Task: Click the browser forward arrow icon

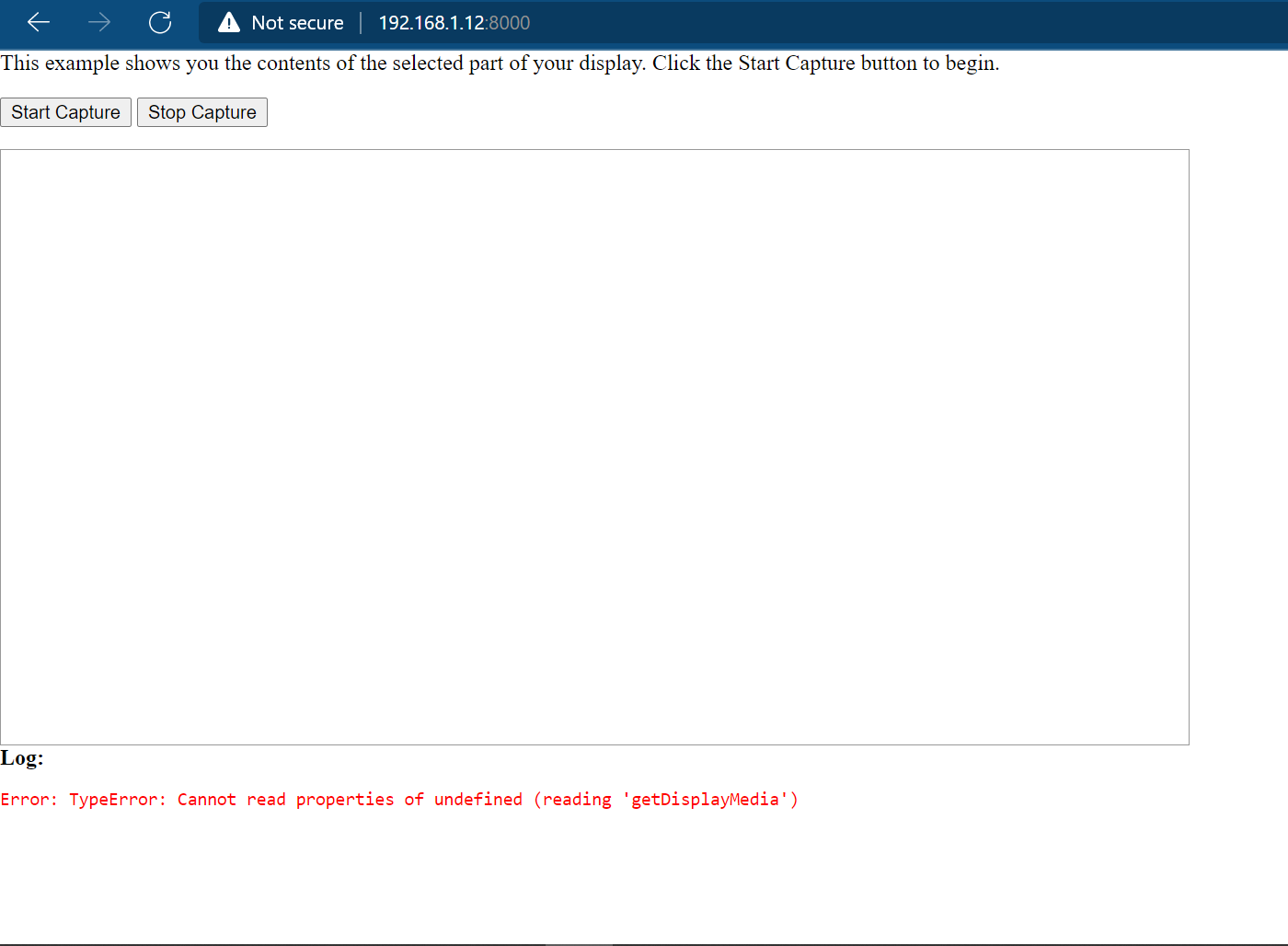Action: pyautogui.click(x=98, y=22)
